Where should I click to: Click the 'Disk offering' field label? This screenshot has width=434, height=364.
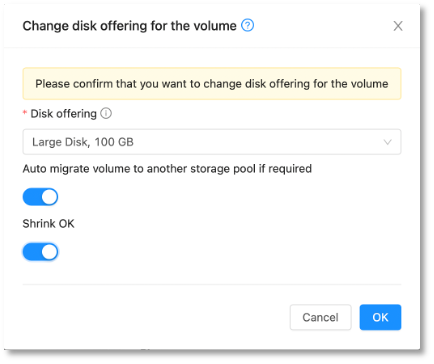tap(63, 114)
